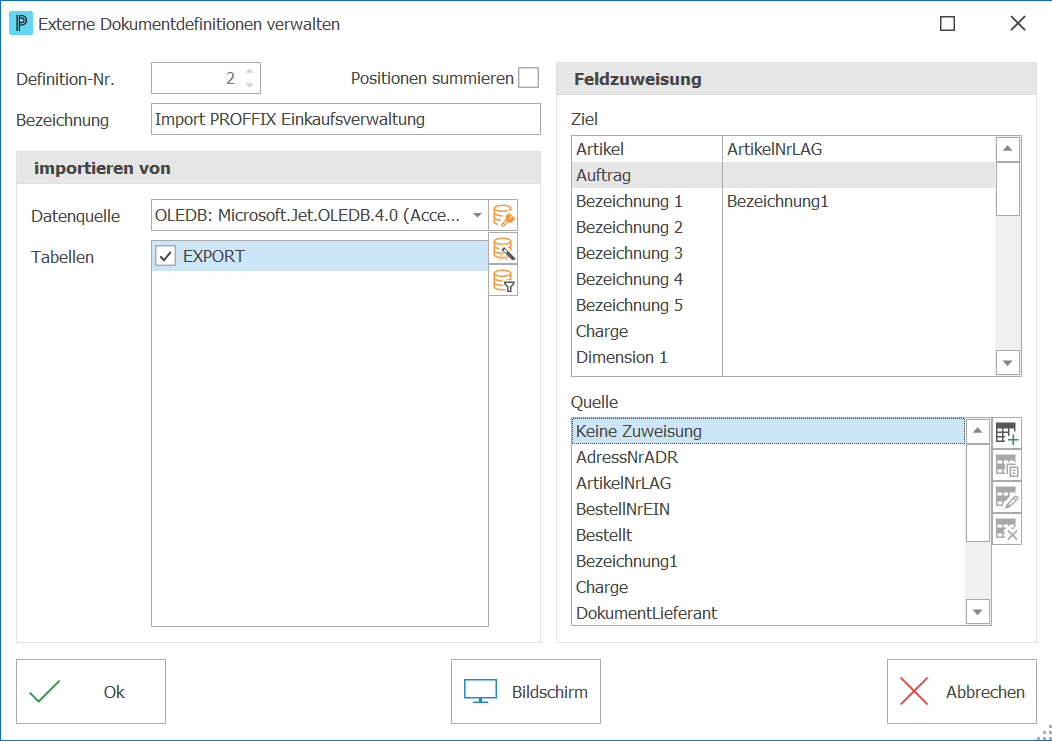Click the Bildschirm button

tap(525, 691)
